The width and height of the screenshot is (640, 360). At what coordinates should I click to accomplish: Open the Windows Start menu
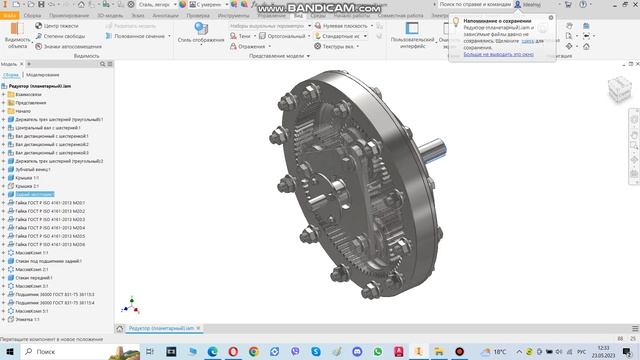click(10, 351)
